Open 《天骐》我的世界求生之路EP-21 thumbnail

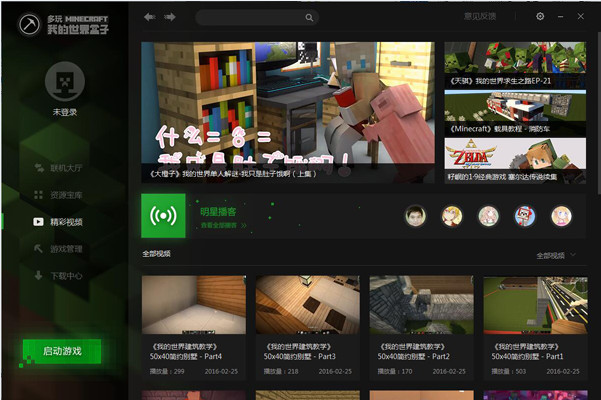515,65
